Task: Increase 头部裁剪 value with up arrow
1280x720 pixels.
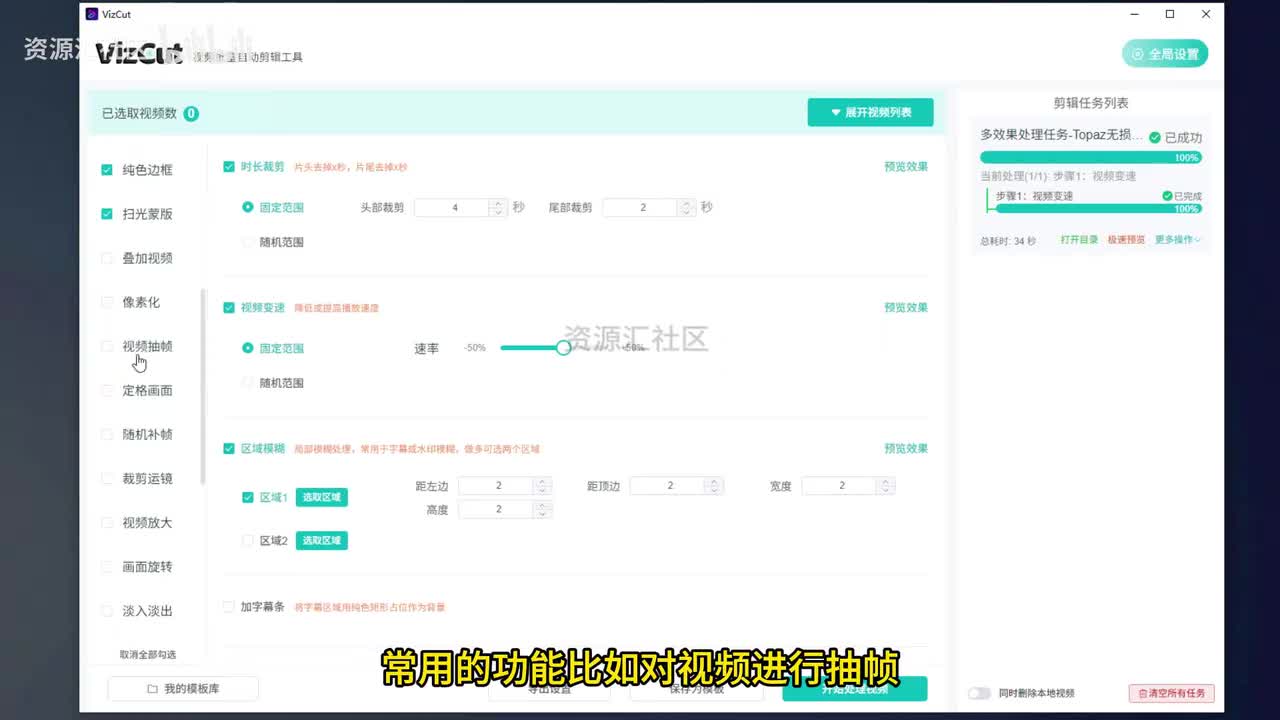Action: point(498,203)
